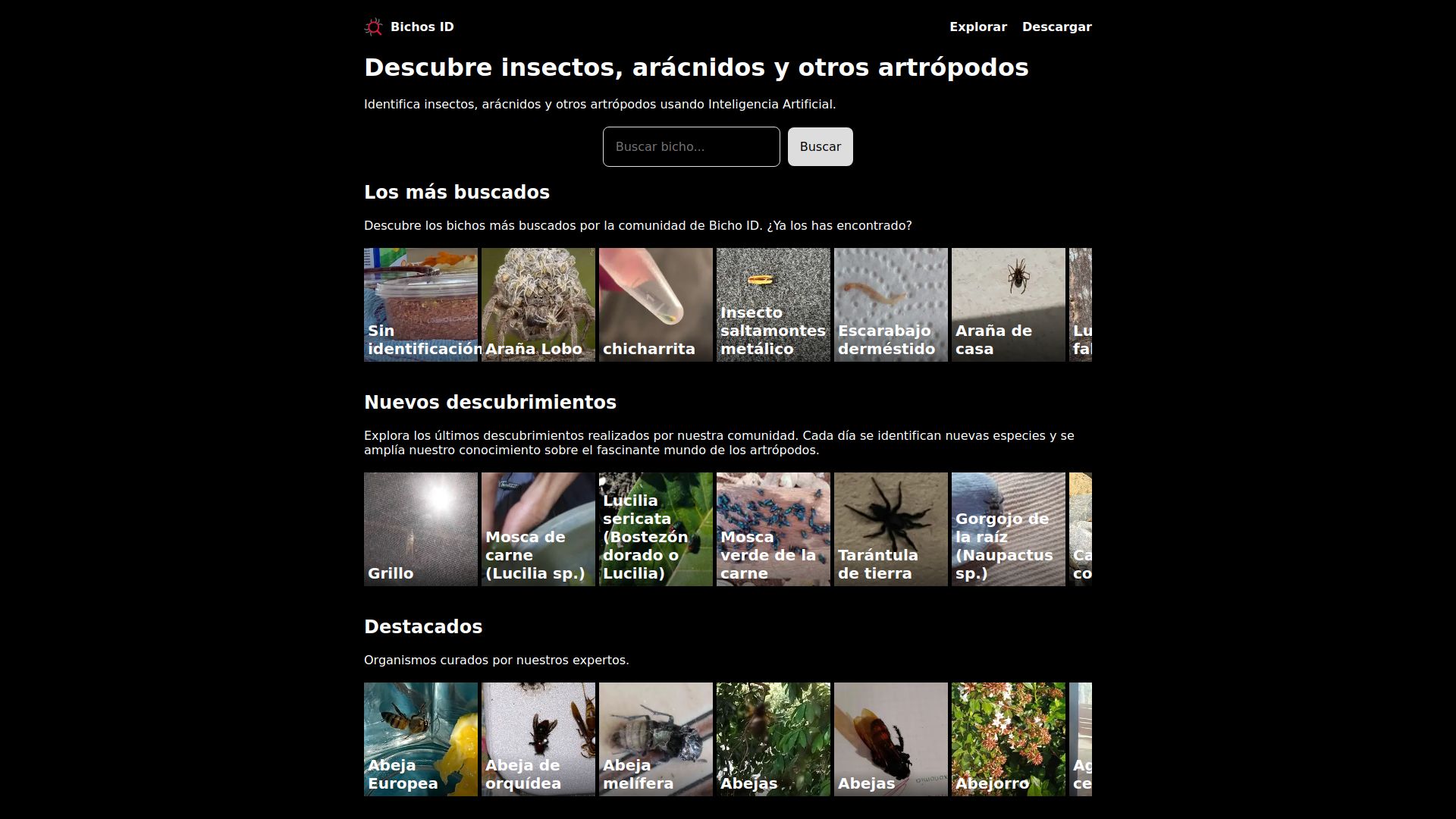View the Escarabajo derméstido card
The height and width of the screenshot is (819, 1456).
[890, 305]
